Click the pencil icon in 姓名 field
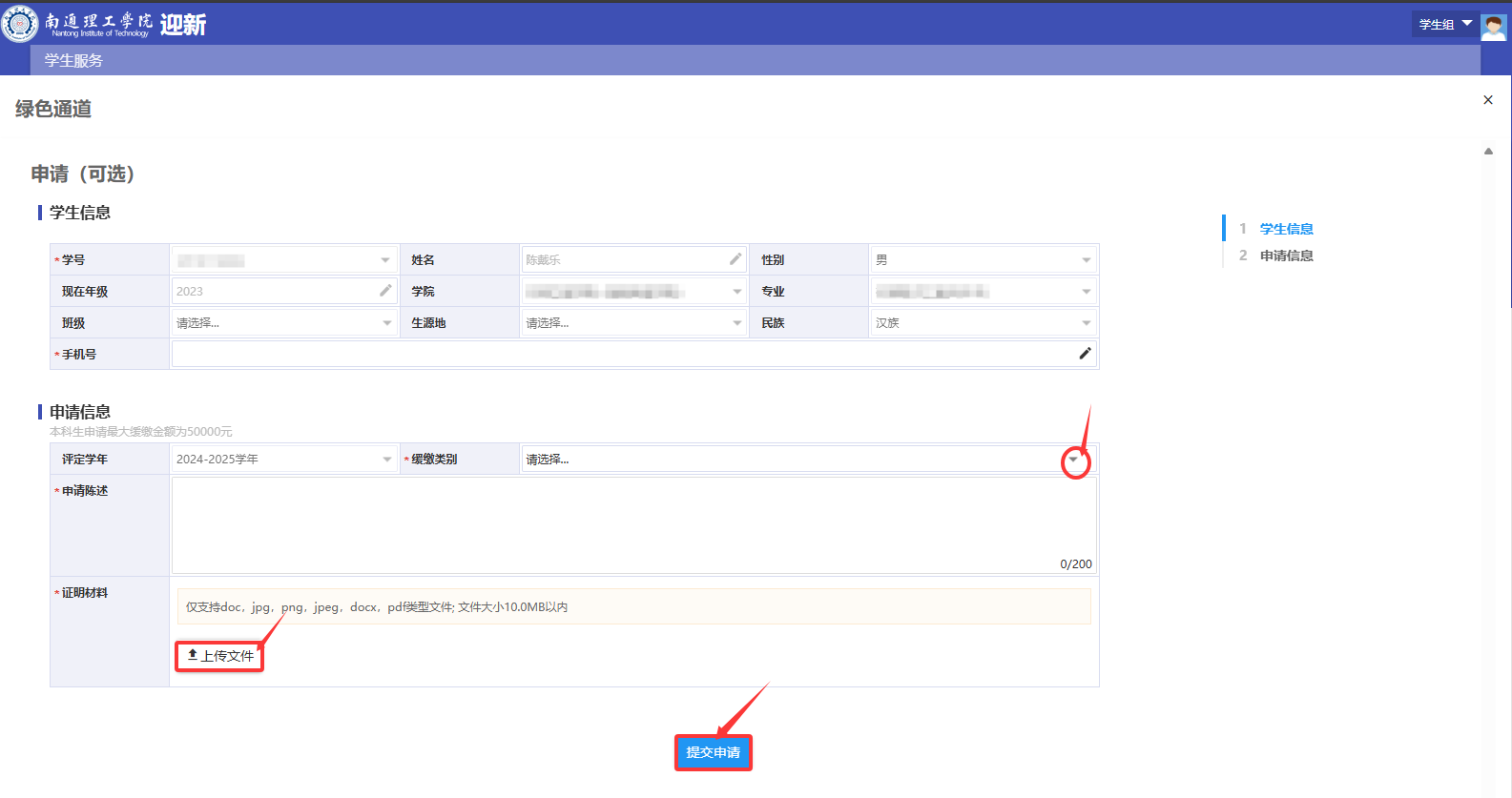Image resolution: width=1512 pixels, height=798 pixels. [x=735, y=259]
